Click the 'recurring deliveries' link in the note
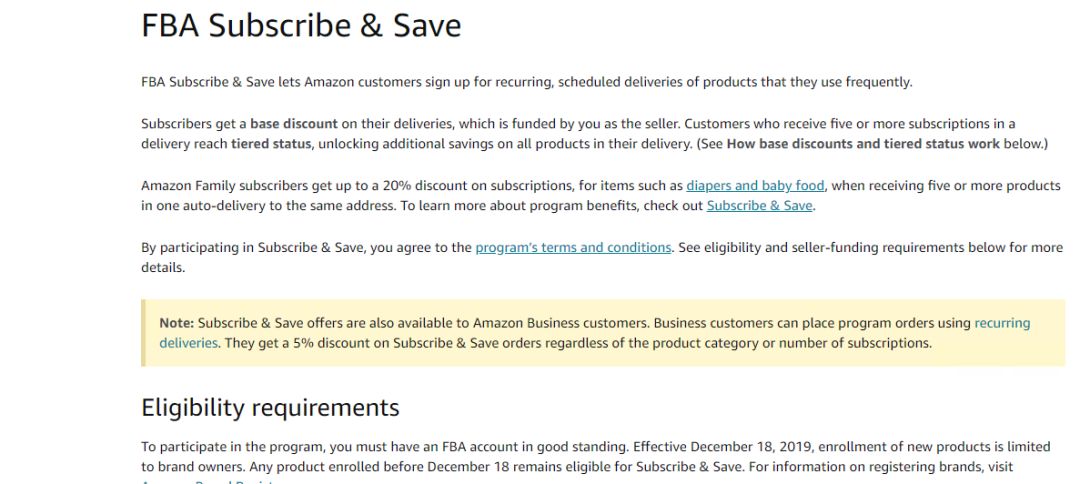The image size is (1080, 484). coord(1001,323)
